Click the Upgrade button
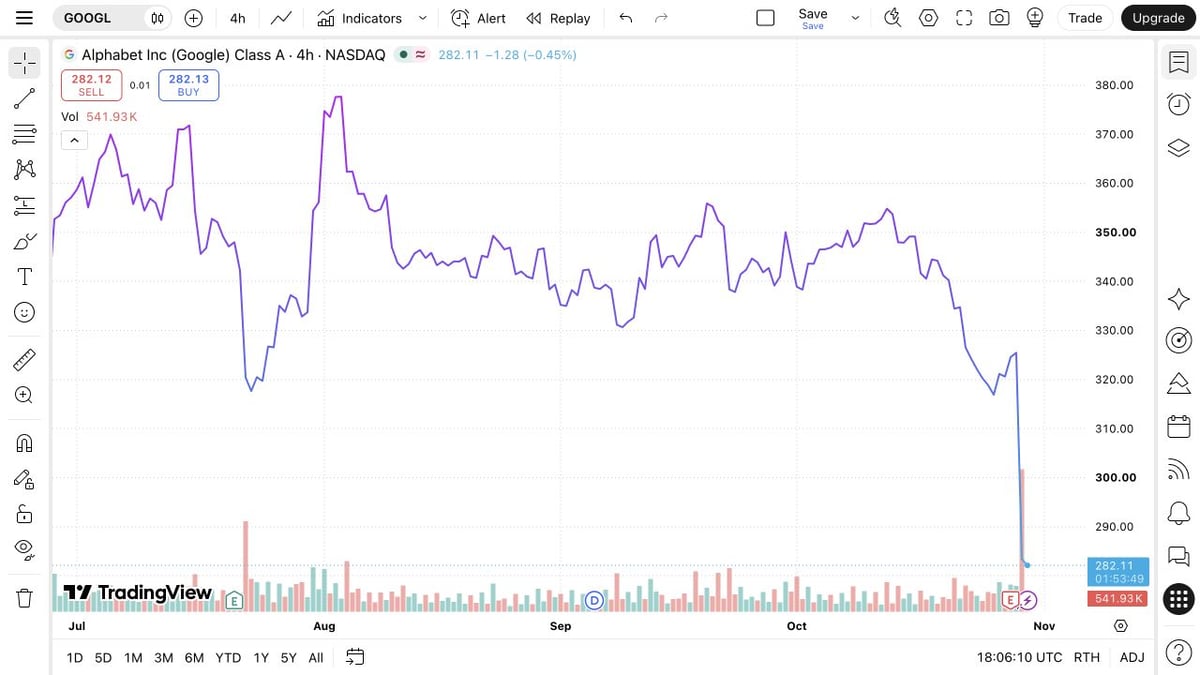1200x675 pixels. (1158, 18)
